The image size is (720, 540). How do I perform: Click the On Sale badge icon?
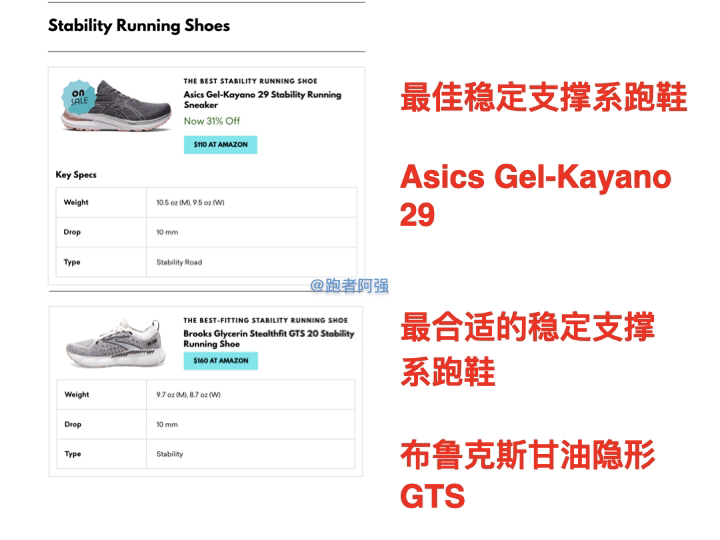(x=76, y=96)
